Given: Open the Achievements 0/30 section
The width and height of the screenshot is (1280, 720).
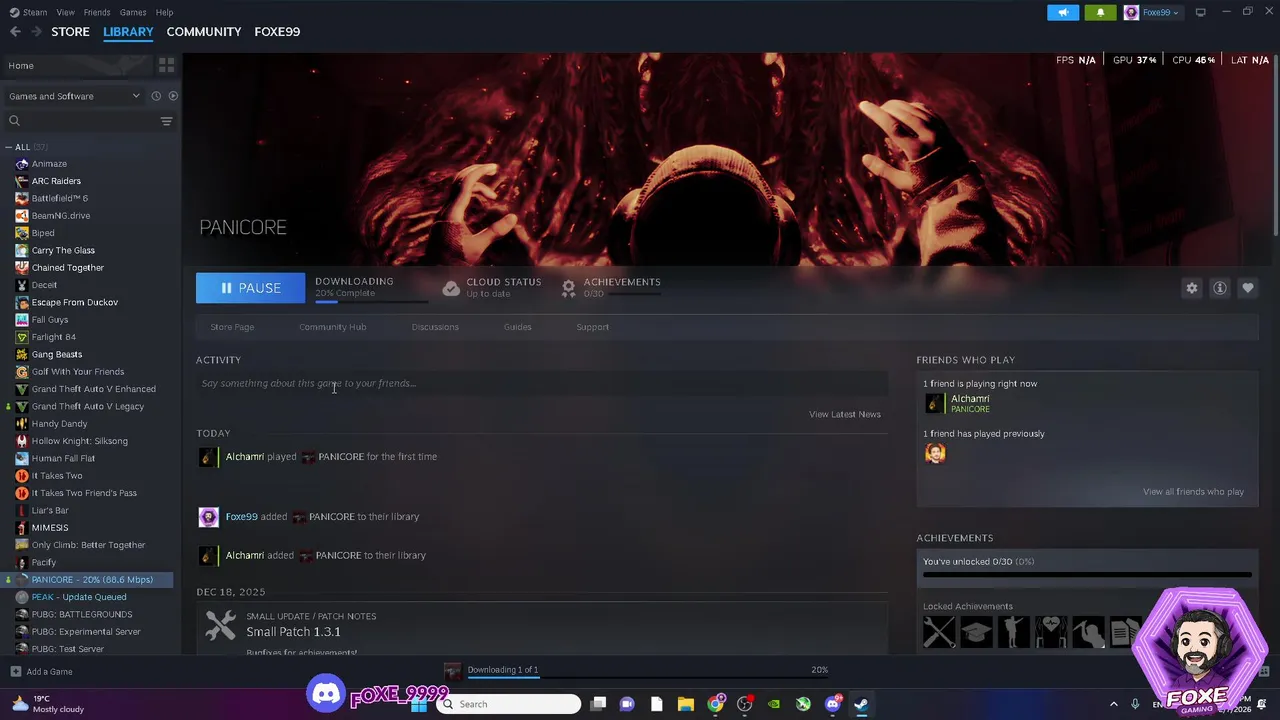Looking at the screenshot, I should (610, 287).
